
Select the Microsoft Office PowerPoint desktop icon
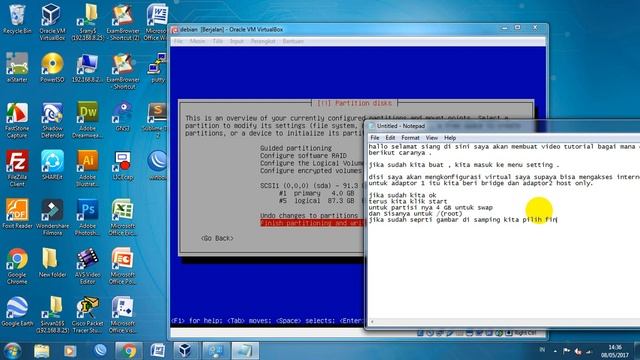122,266
